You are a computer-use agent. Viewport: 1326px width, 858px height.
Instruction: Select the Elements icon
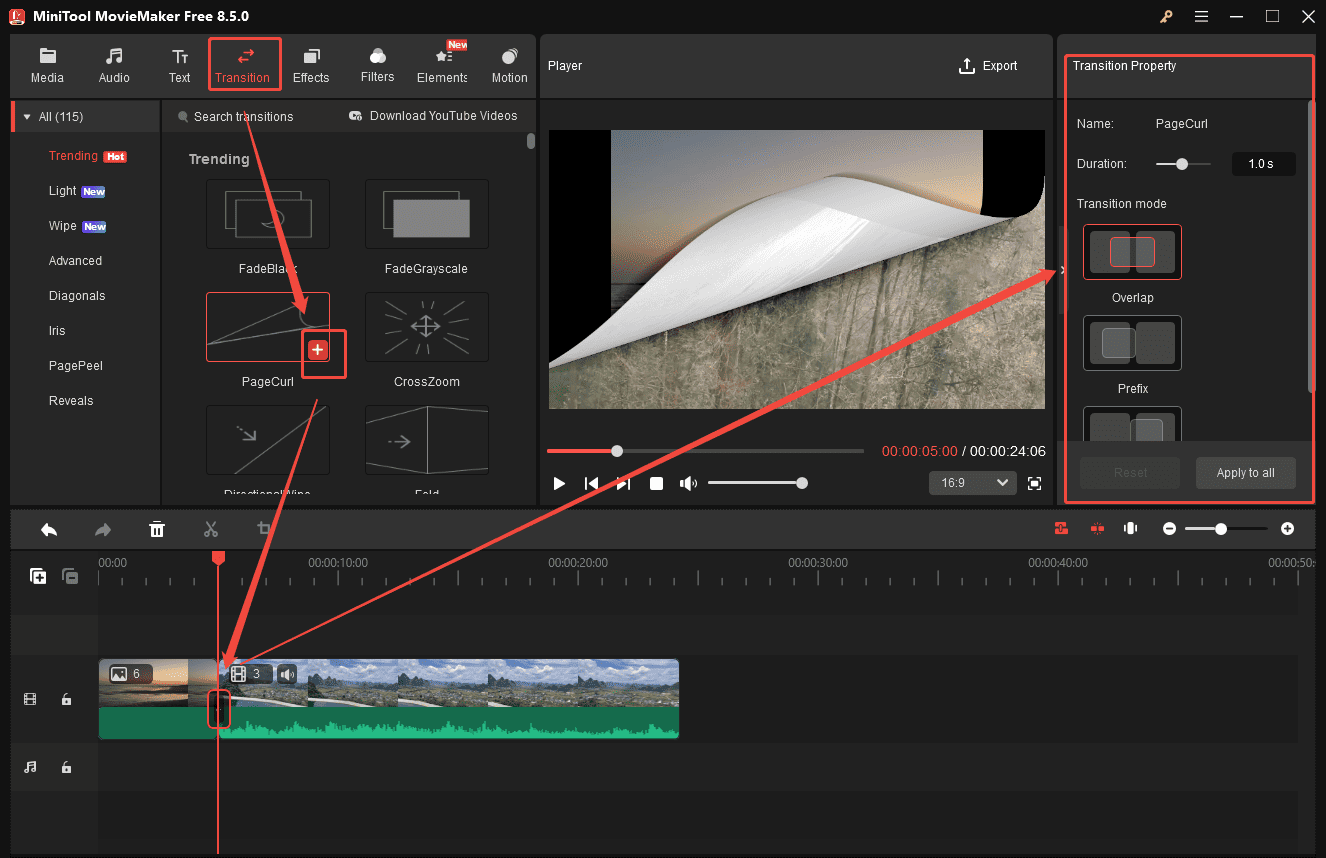pos(441,64)
